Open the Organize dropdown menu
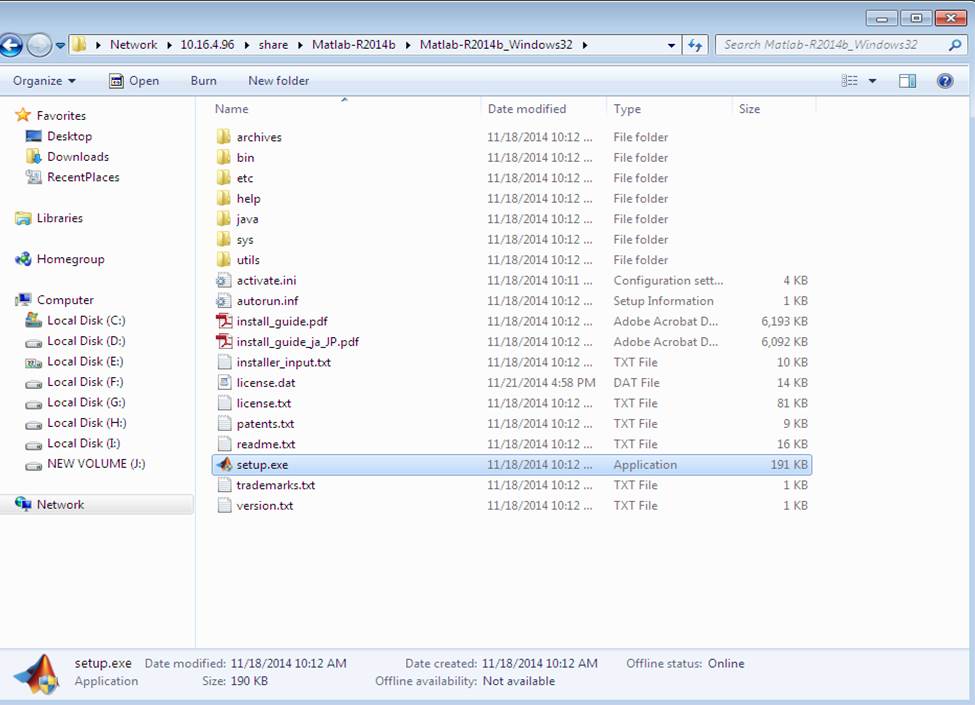The image size is (975, 705). pos(44,81)
